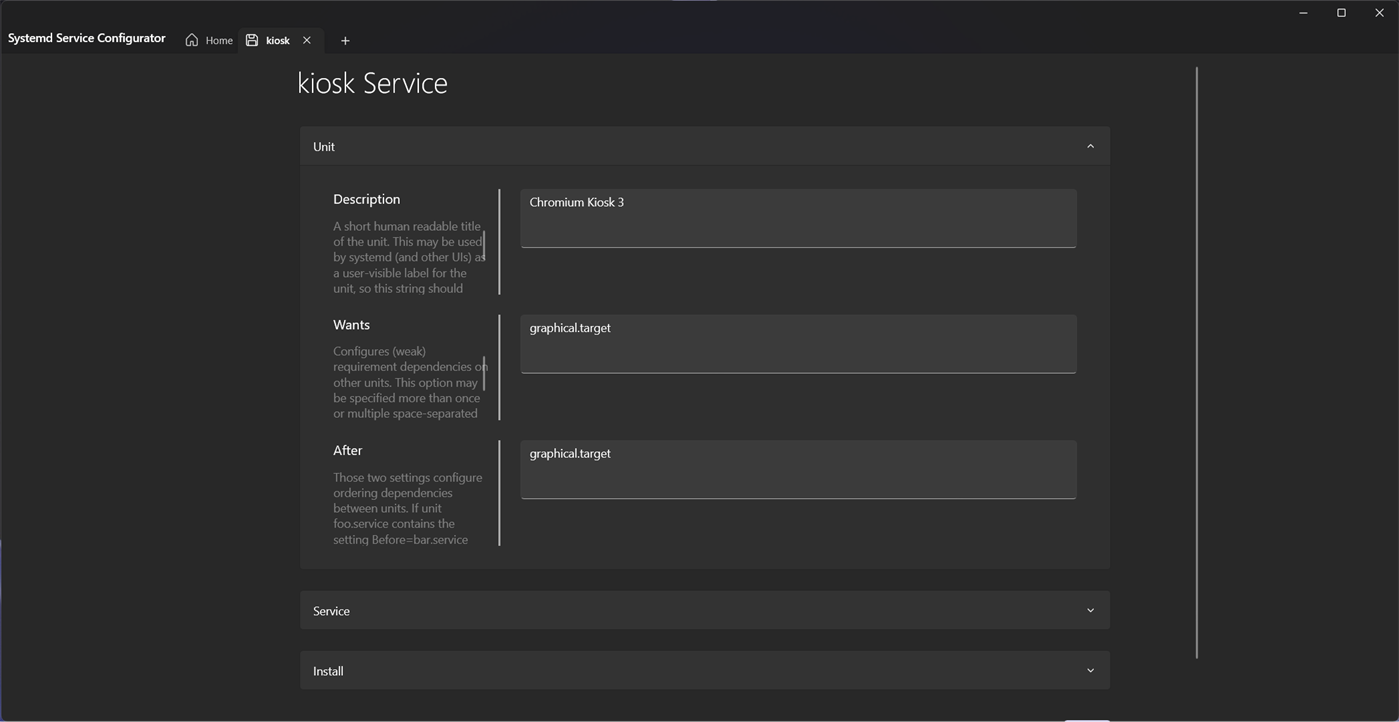The width and height of the screenshot is (1399, 722).
Task: Select the kiosk tab label
Action: pyautogui.click(x=278, y=41)
